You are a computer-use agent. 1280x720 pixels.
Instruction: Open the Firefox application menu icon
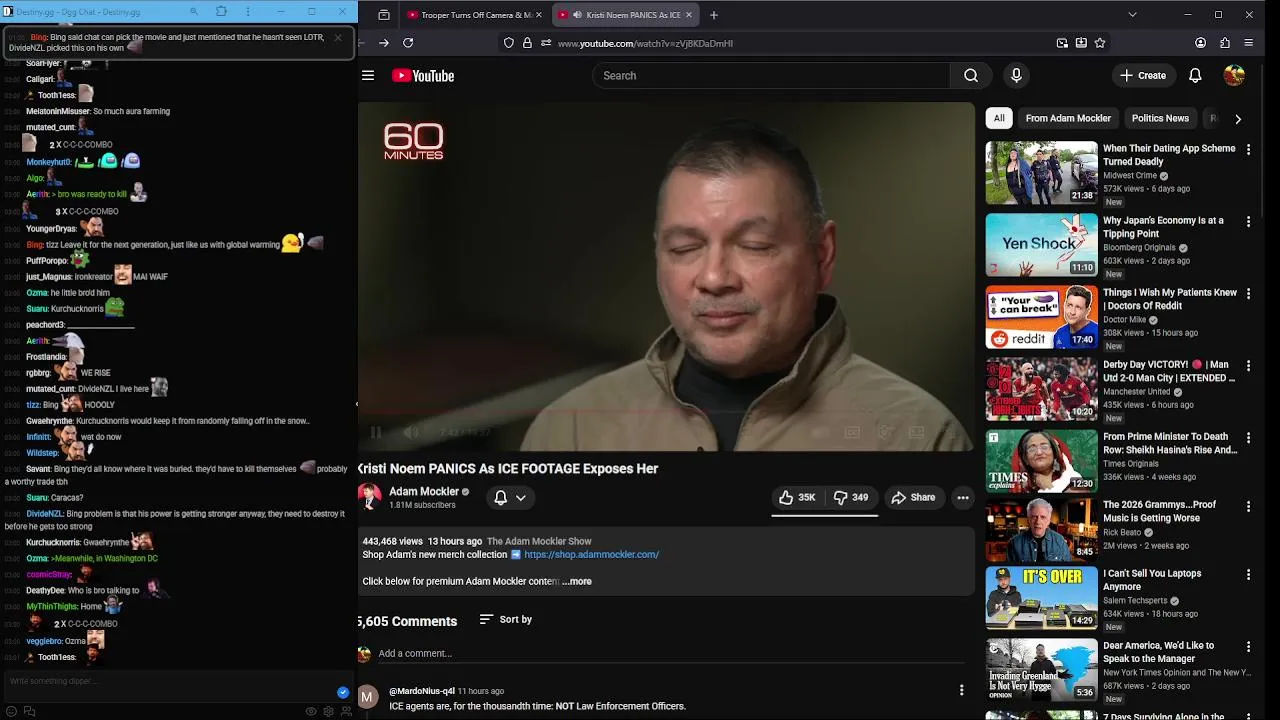pyautogui.click(x=1249, y=43)
